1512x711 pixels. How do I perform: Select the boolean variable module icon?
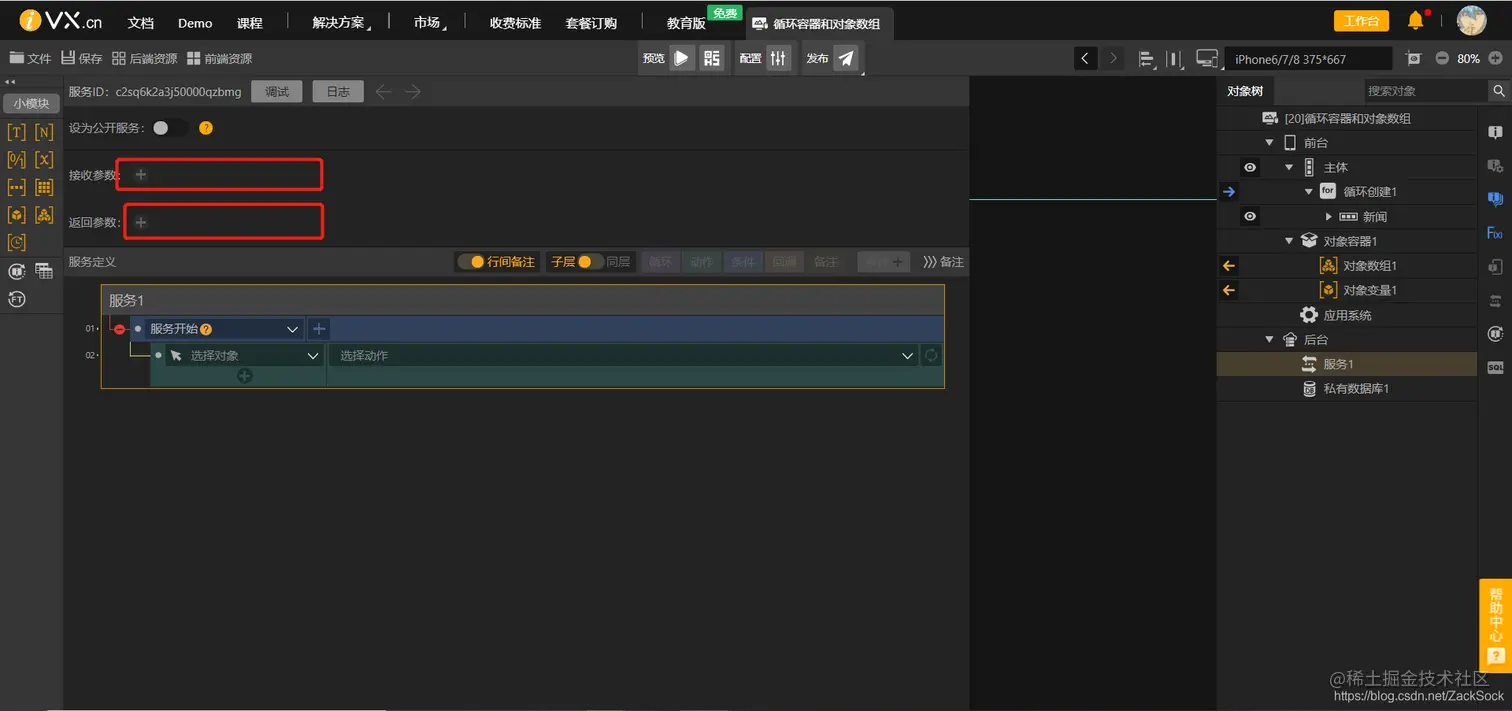point(16,159)
